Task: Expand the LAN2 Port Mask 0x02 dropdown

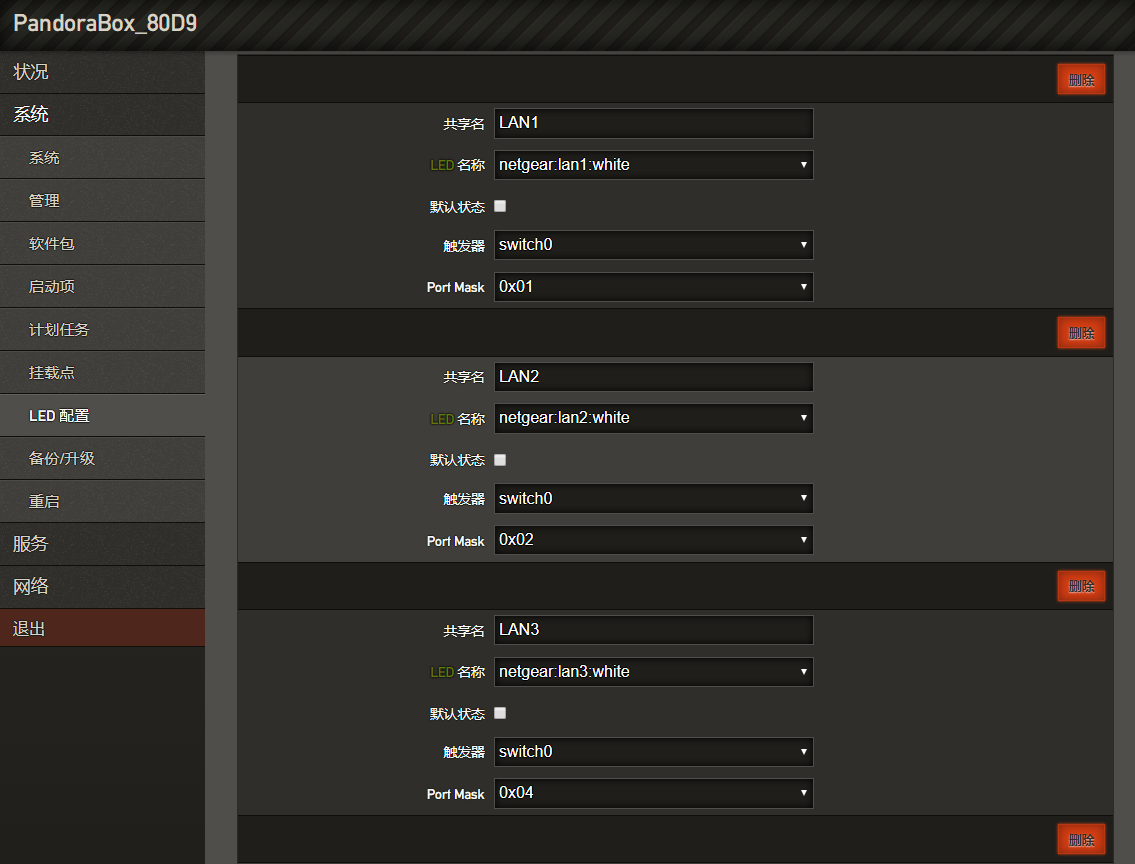Action: [x=654, y=540]
